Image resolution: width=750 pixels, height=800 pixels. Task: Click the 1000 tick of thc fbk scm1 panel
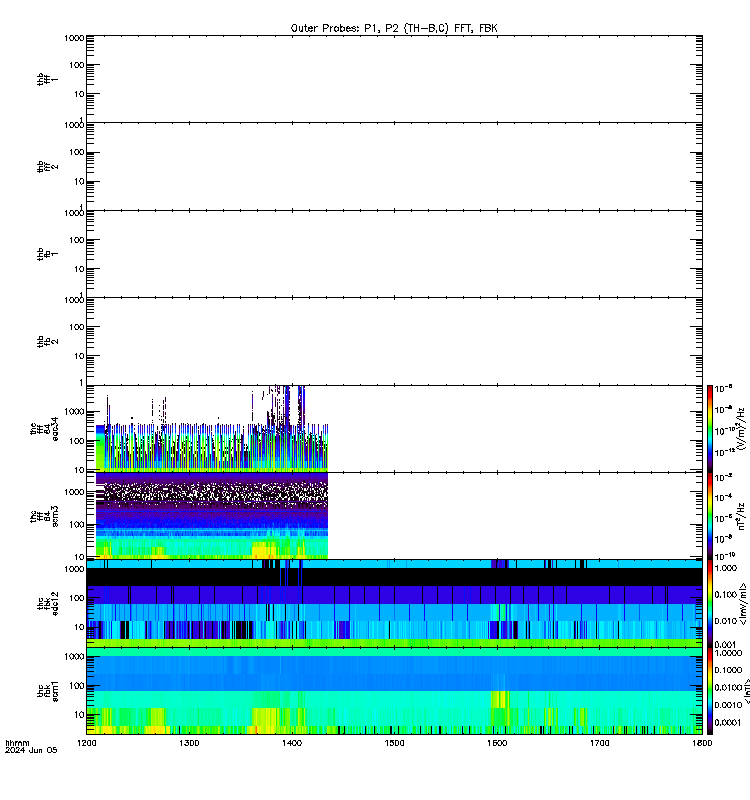[x=74, y=656]
